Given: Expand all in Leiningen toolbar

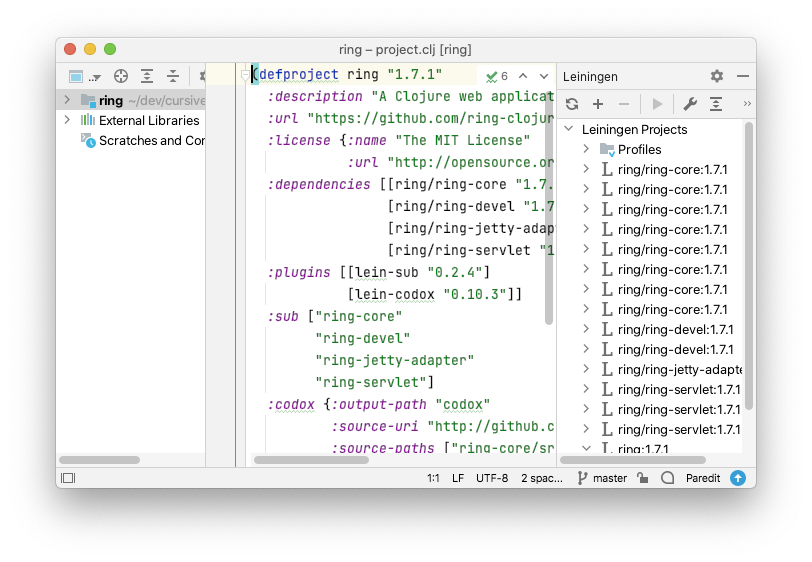Looking at the screenshot, I should pos(716,104).
